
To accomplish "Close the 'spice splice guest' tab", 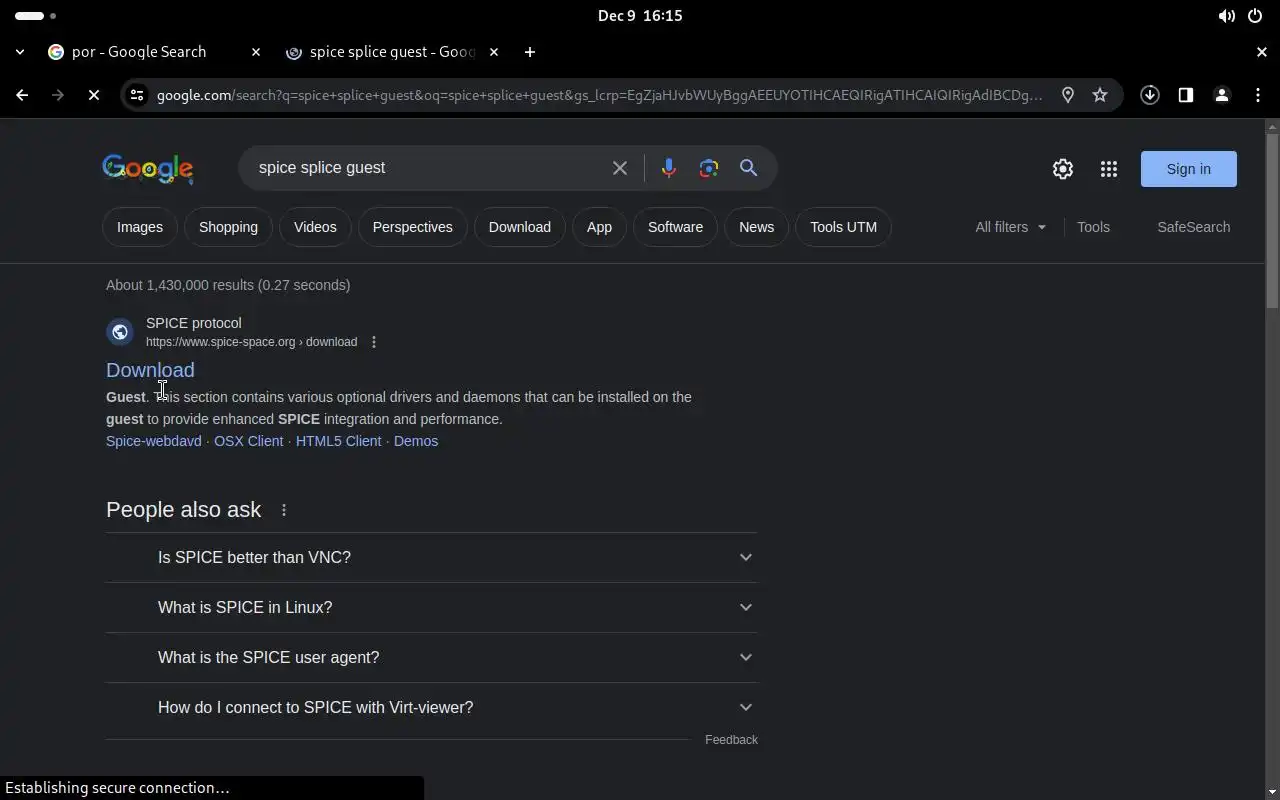I will pyautogui.click(x=494, y=52).
